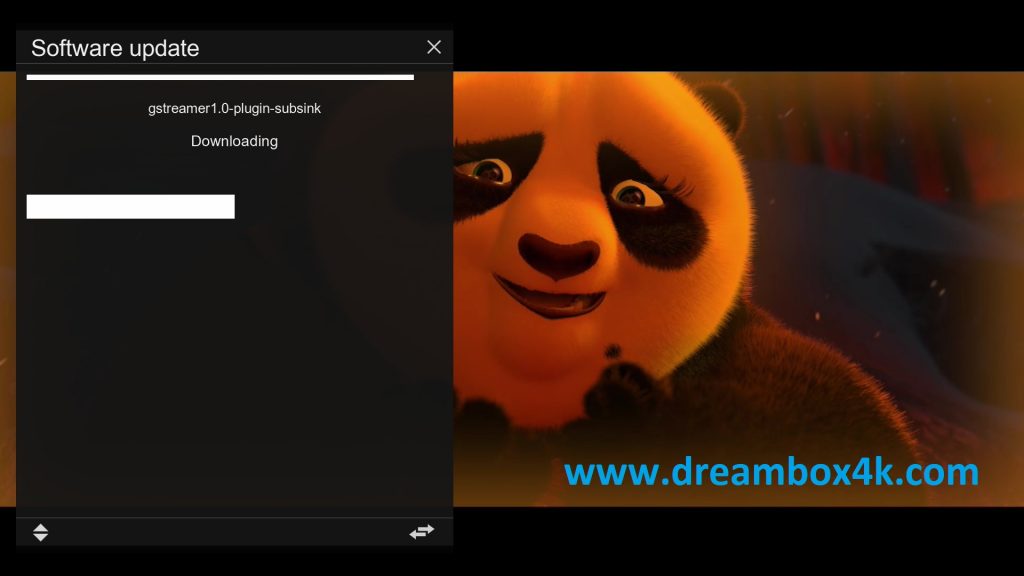The image size is (1024, 576).
Task: Click the left-right swap arrows icon
Action: 422,532
